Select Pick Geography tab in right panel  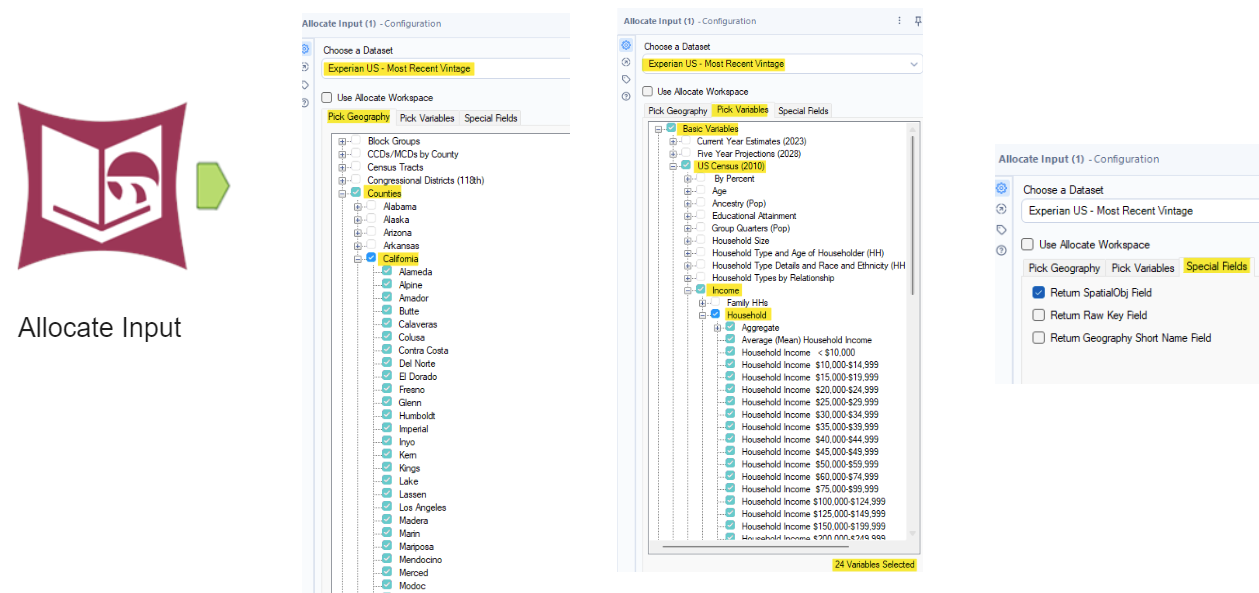click(x=1064, y=268)
